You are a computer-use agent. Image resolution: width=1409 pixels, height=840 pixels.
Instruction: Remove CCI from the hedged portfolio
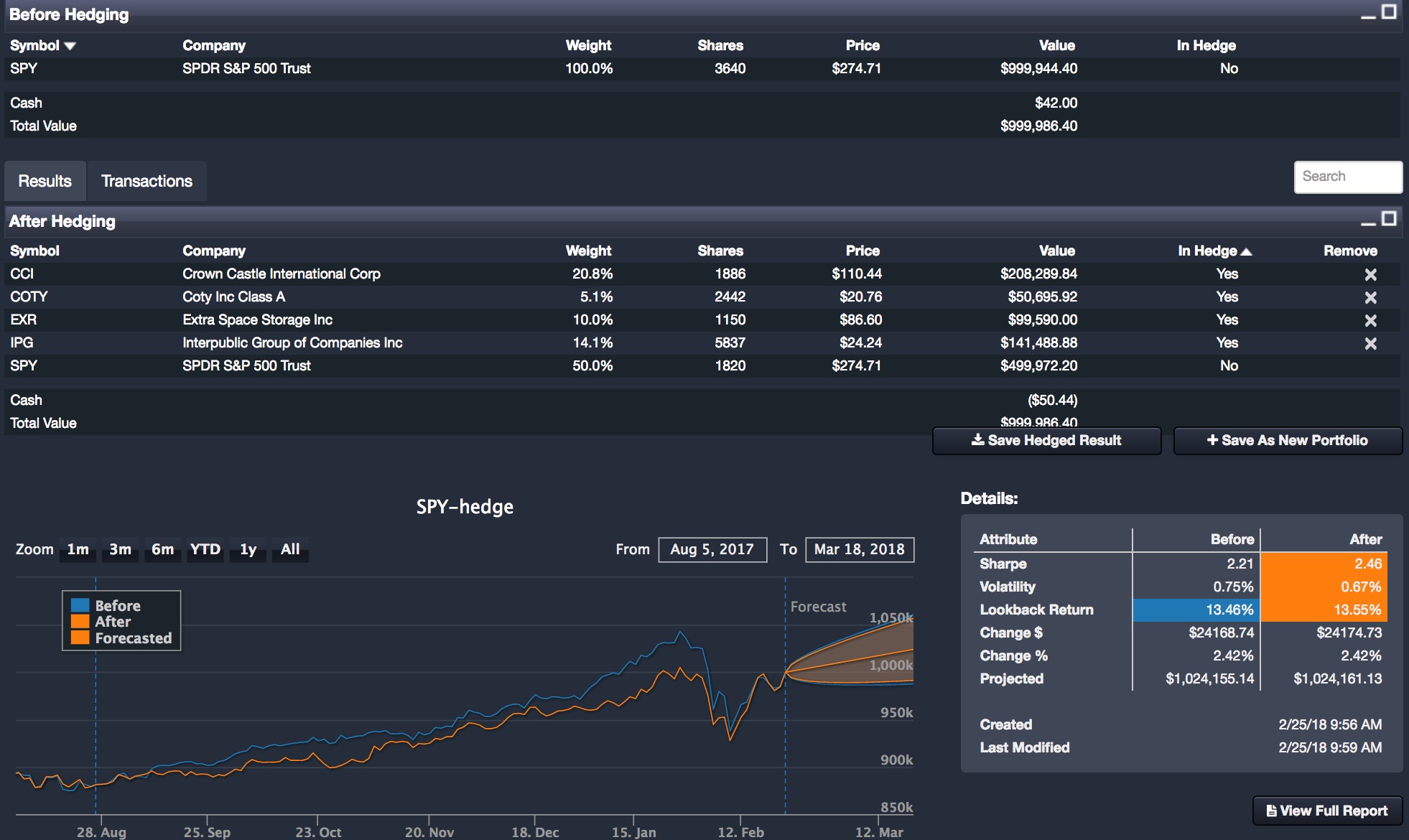[x=1370, y=274]
